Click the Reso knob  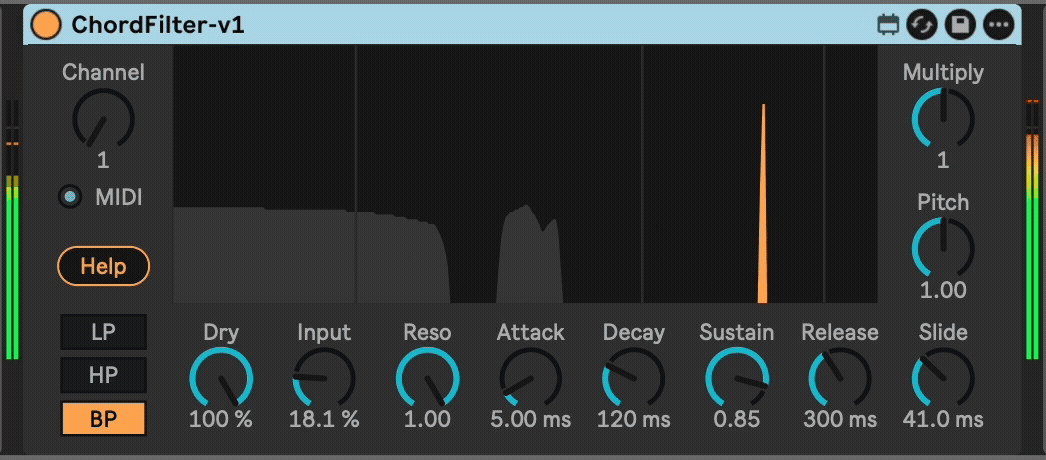[427, 379]
